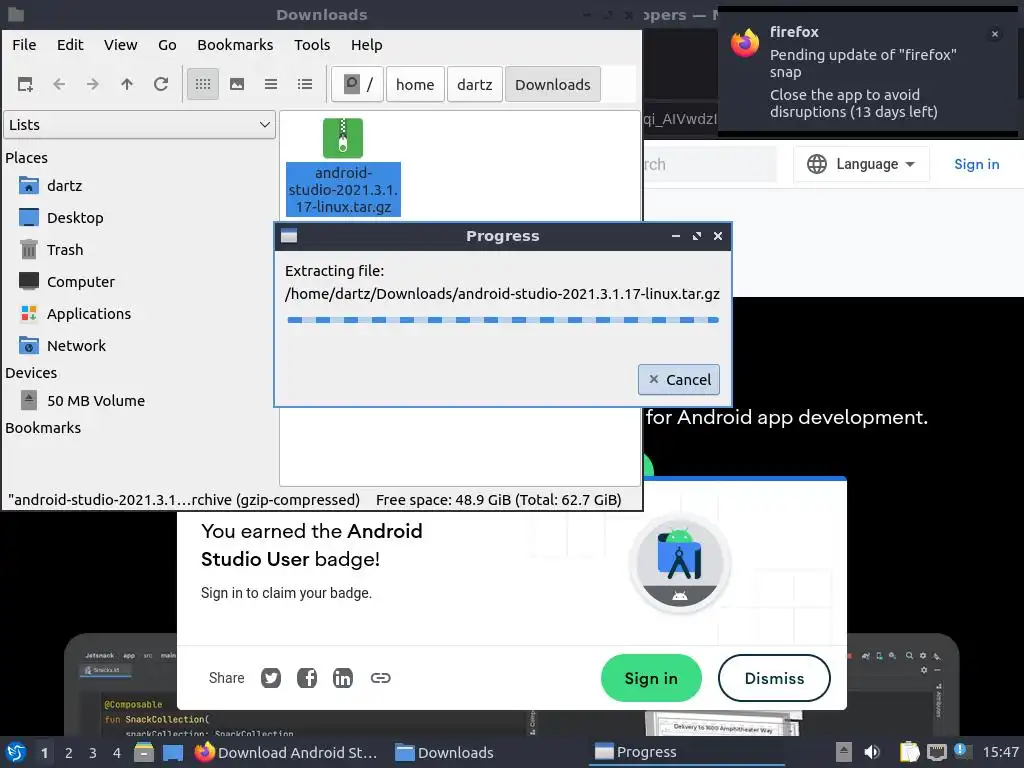This screenshot has height=768, width=1024.
Task: Copy the badge share link
Action: coord(381,678)
